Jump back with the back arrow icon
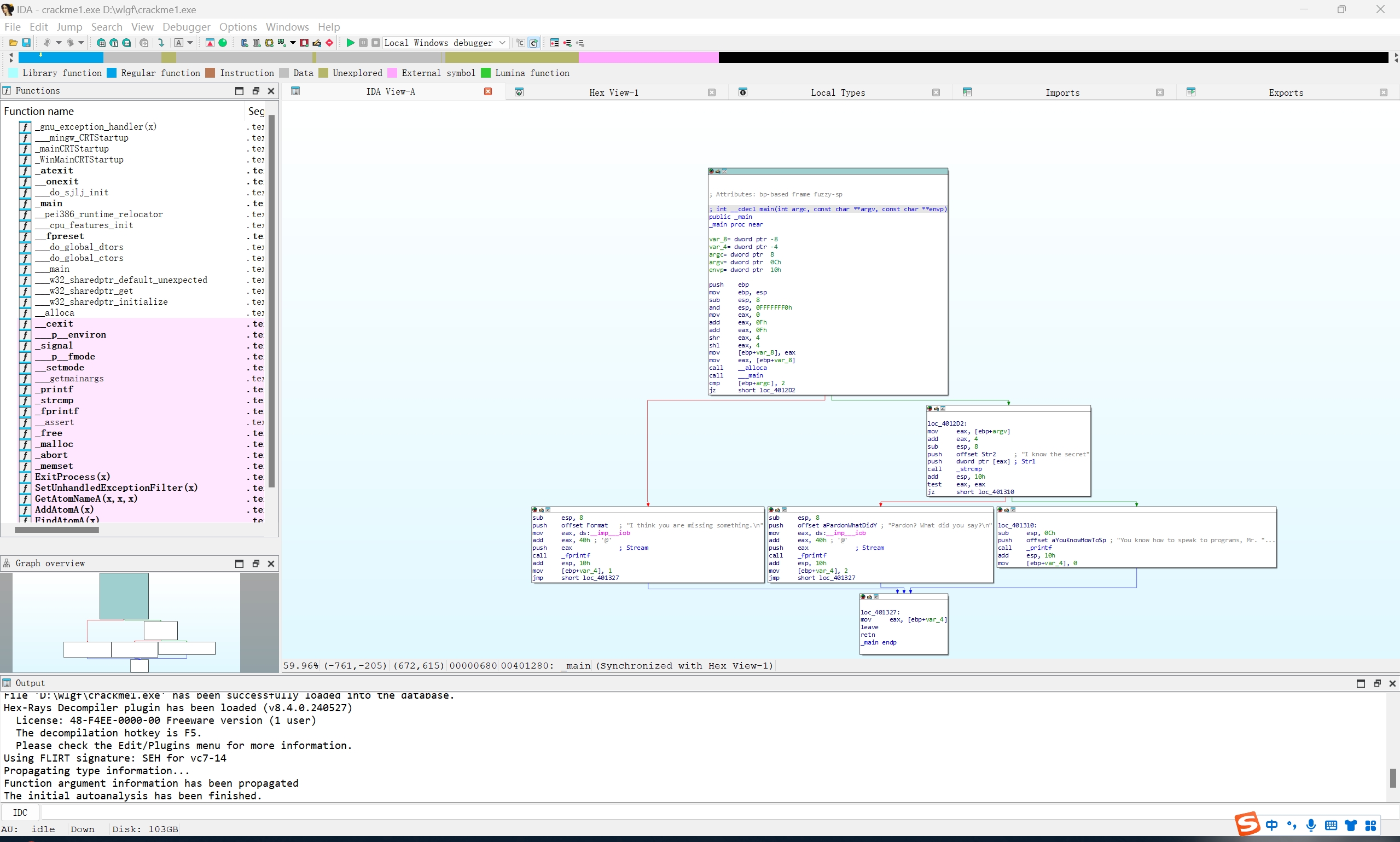Screen dimensions: 1400x842 [x=47, y=43]
